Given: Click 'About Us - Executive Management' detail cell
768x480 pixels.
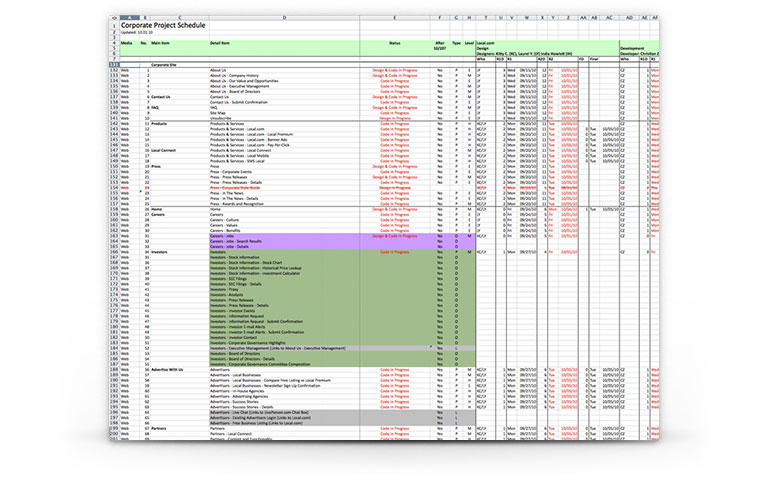Looking at the screenshot, I should [240, 86].
